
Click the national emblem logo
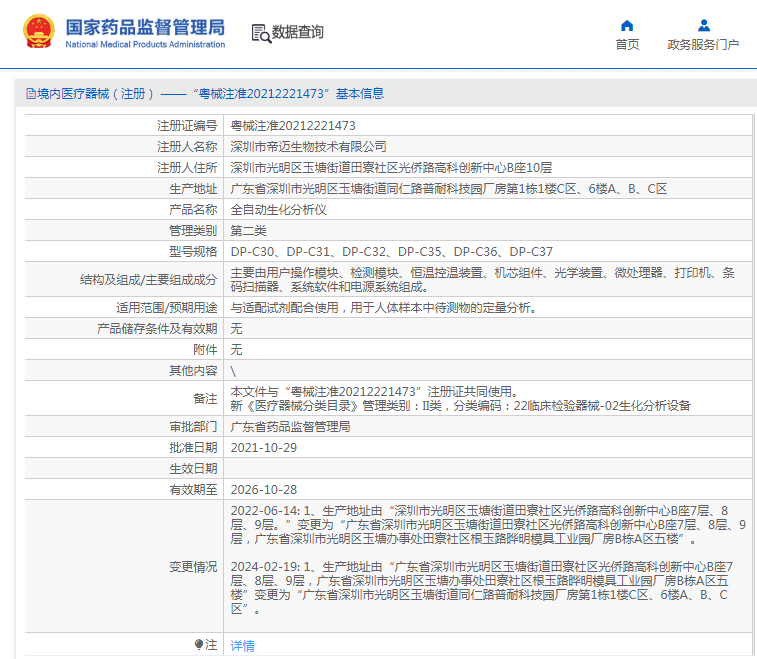point(39,31)
